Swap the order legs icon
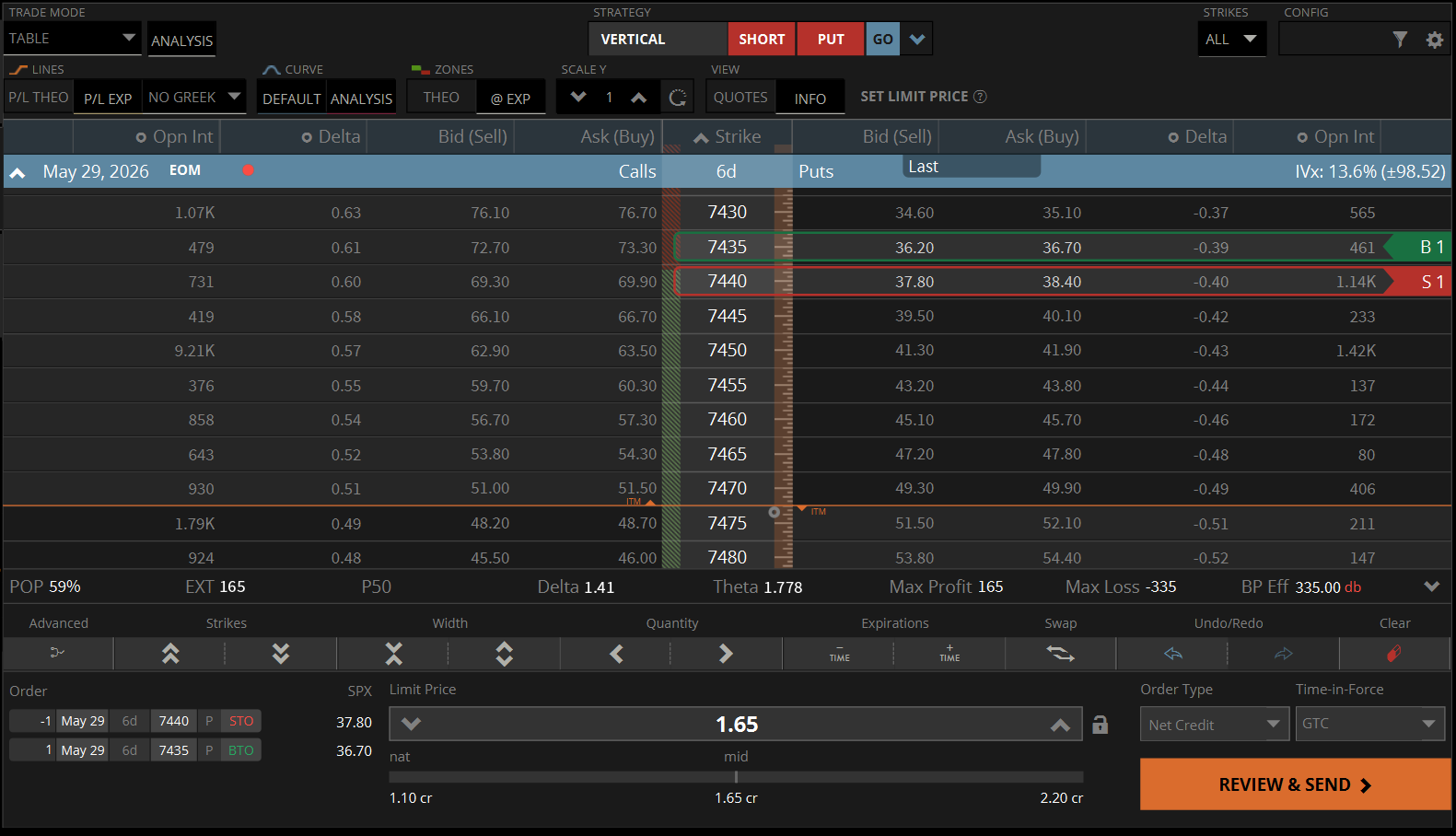The width and height of the screenshot is (1456, 836). tap(1060, 654)
